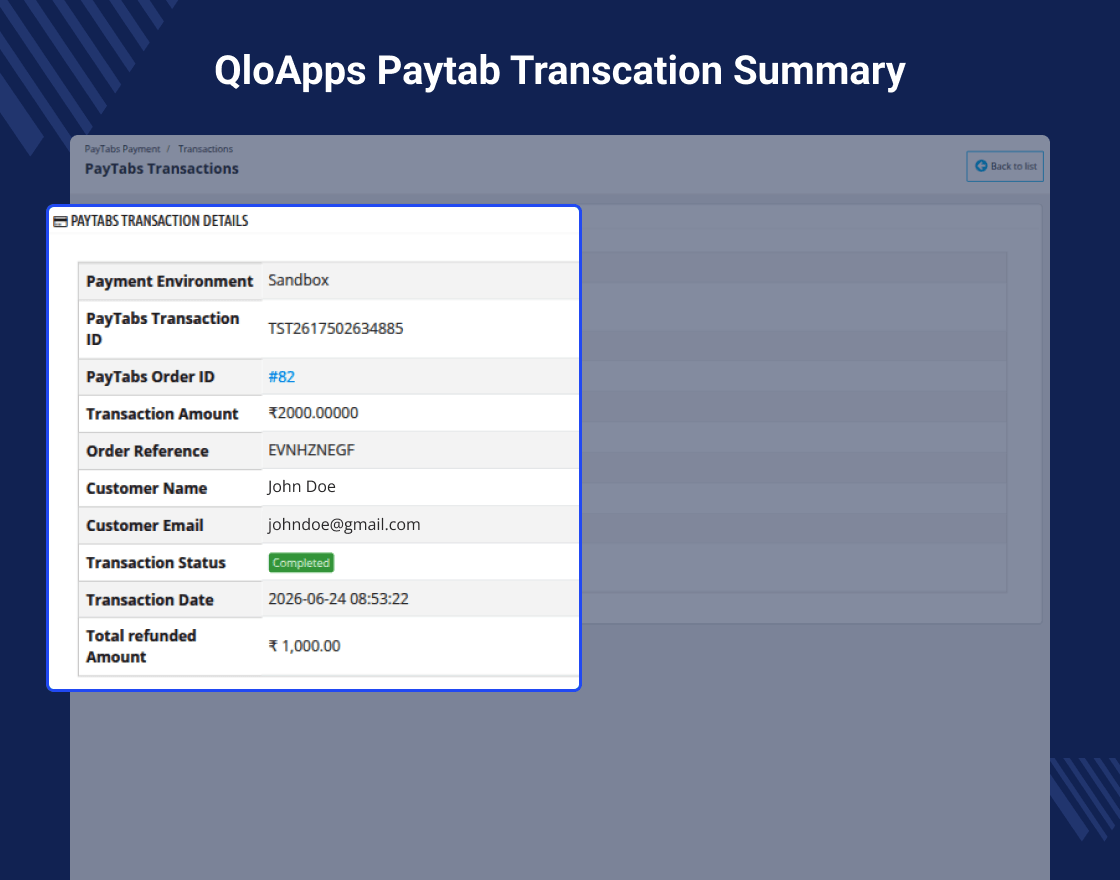Click the Order Reference label
This screenshot has height=880, width=1120.
147,451
